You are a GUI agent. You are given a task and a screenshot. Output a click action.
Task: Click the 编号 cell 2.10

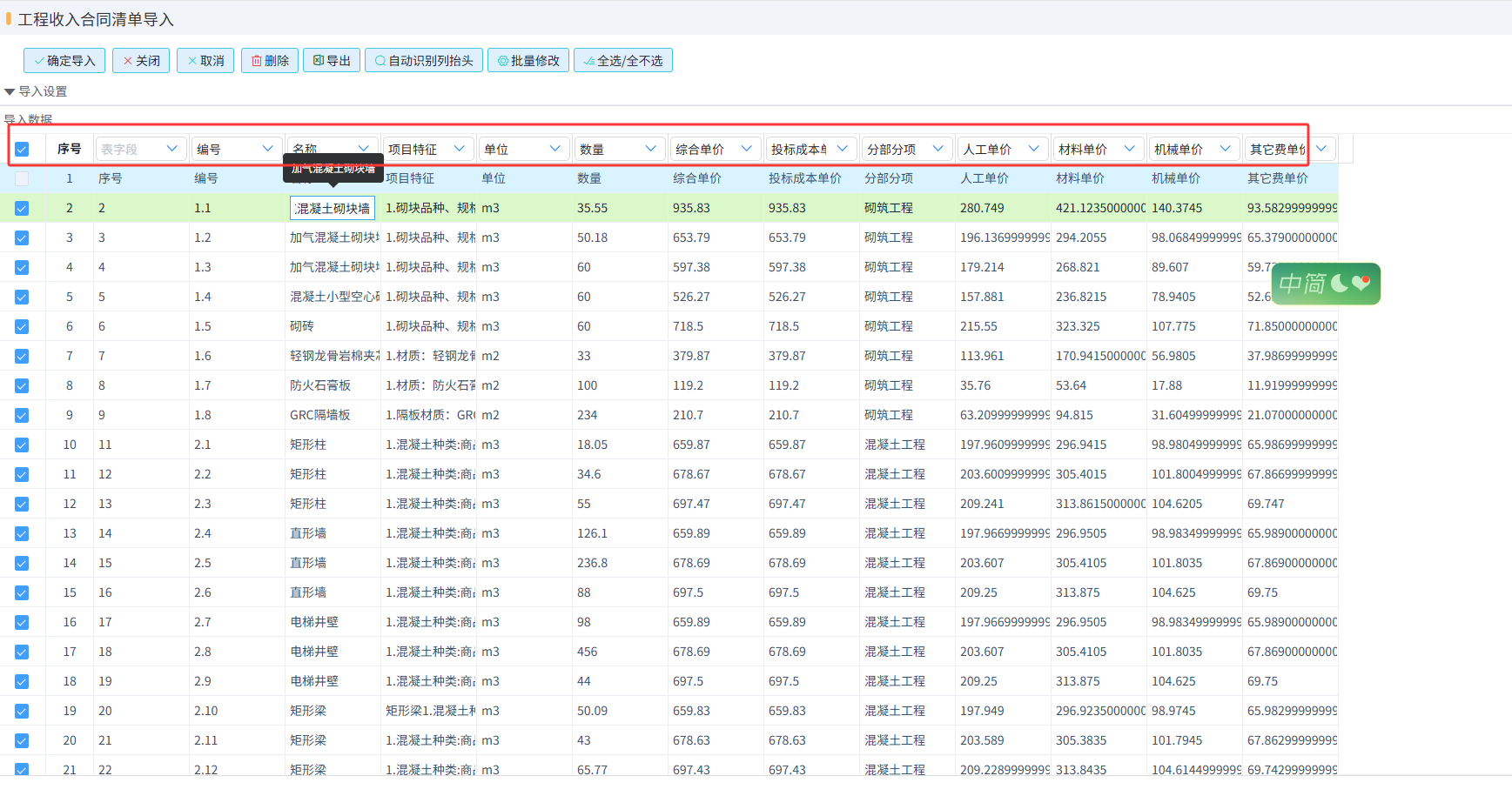pos(237,711)
